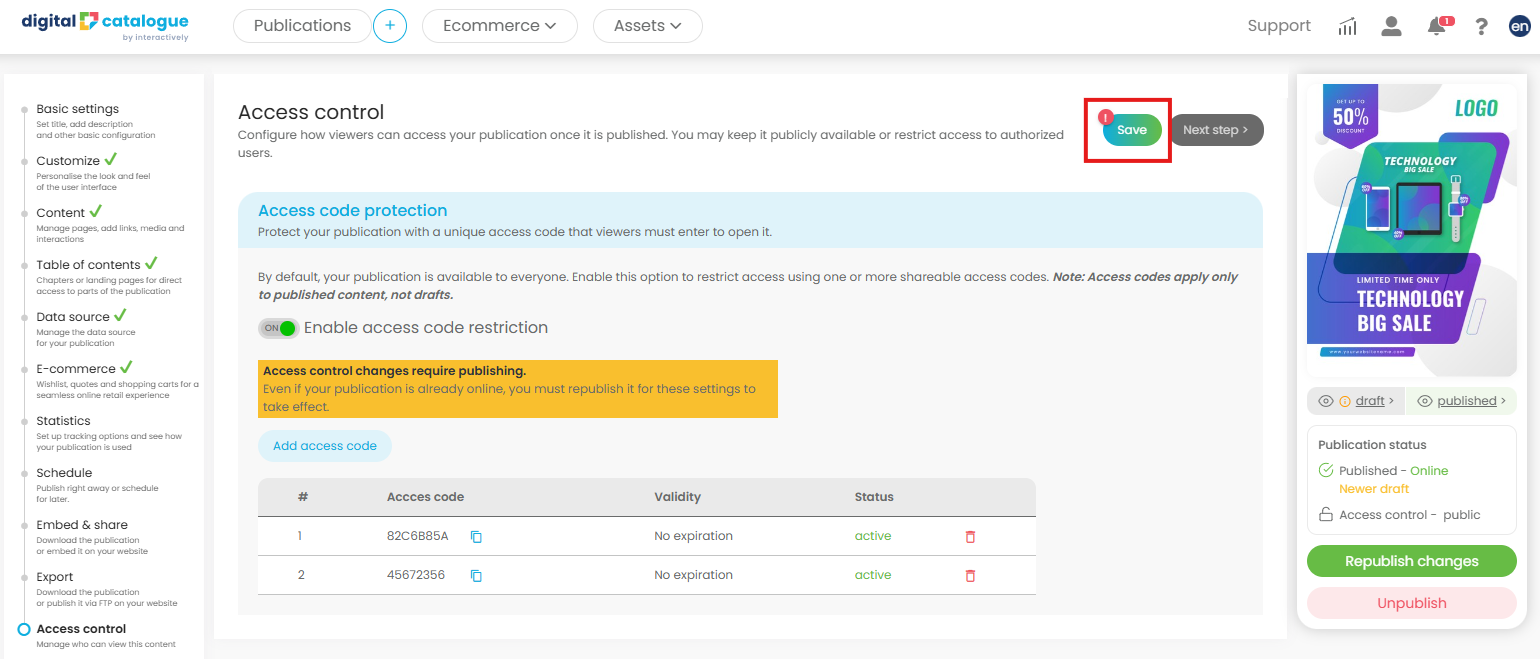Delete access code 82C6B85A with trash icon
Viewport: 1540px width, 659px height.
tap(970, 537)
